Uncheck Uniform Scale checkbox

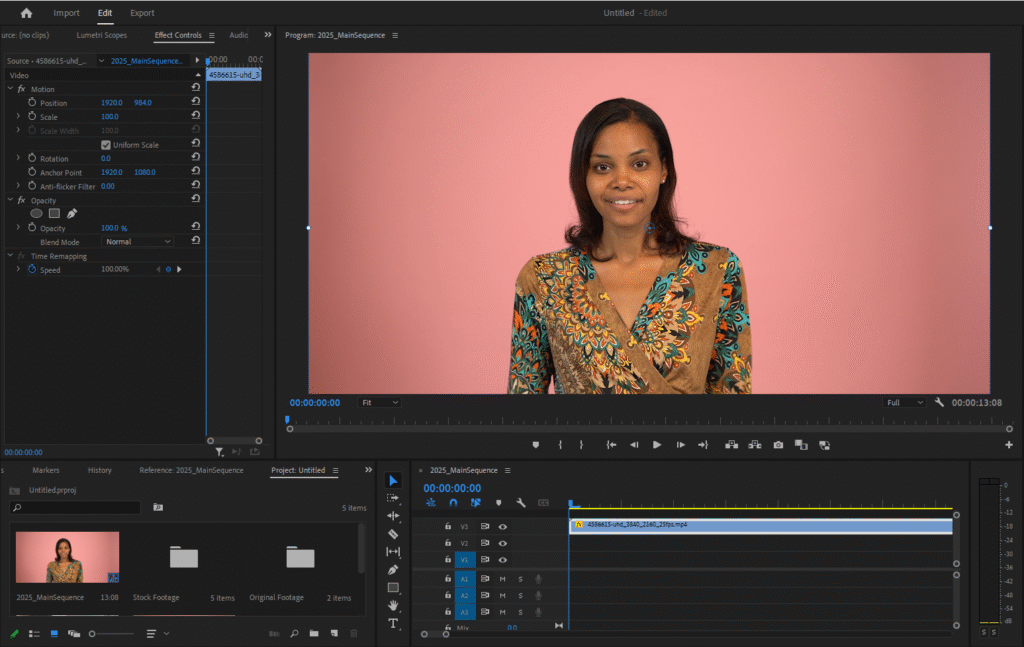coord(106,145)
